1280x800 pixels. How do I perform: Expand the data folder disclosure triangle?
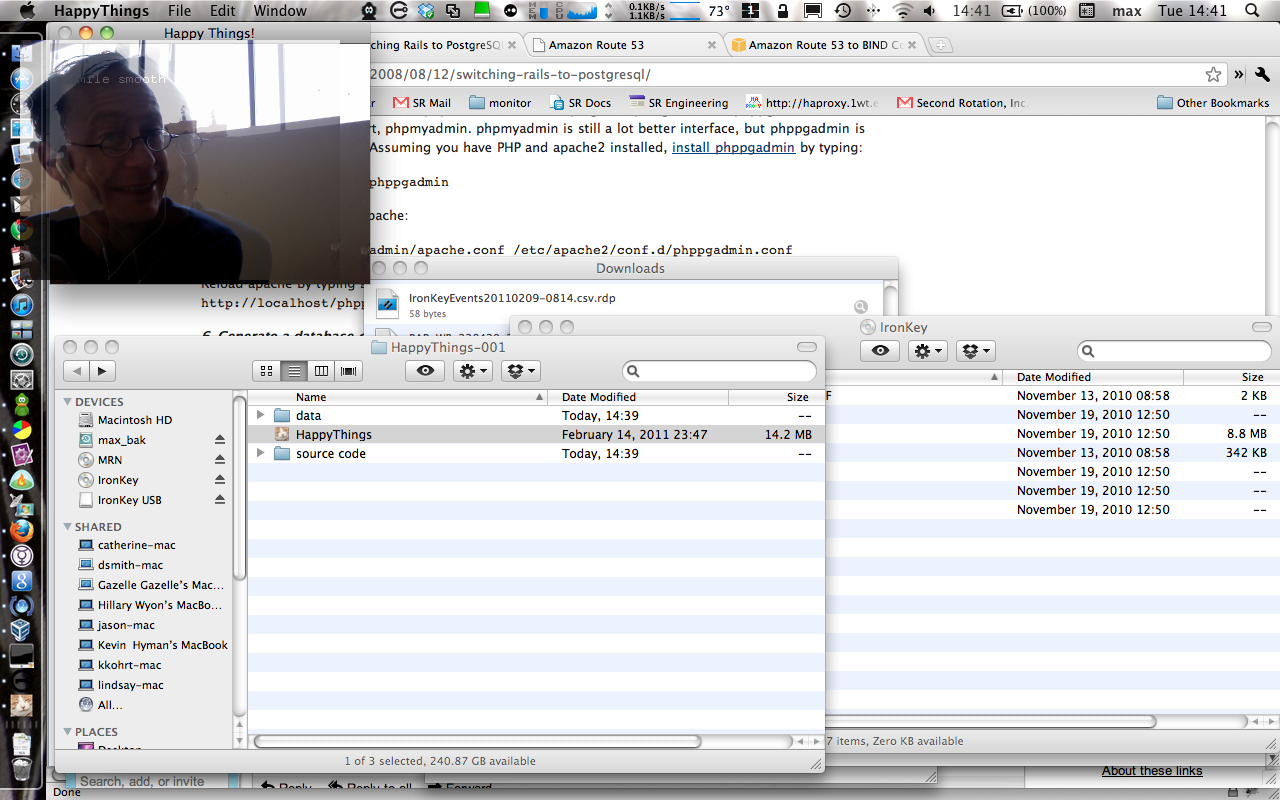(x=260, y=415)
